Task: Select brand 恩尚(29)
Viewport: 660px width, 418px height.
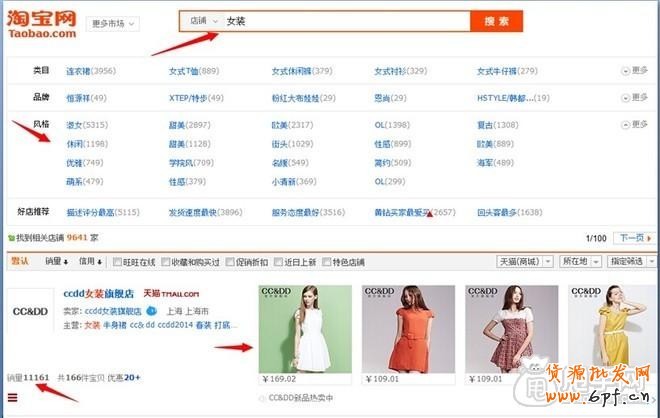Action: (x=390, y=98)
